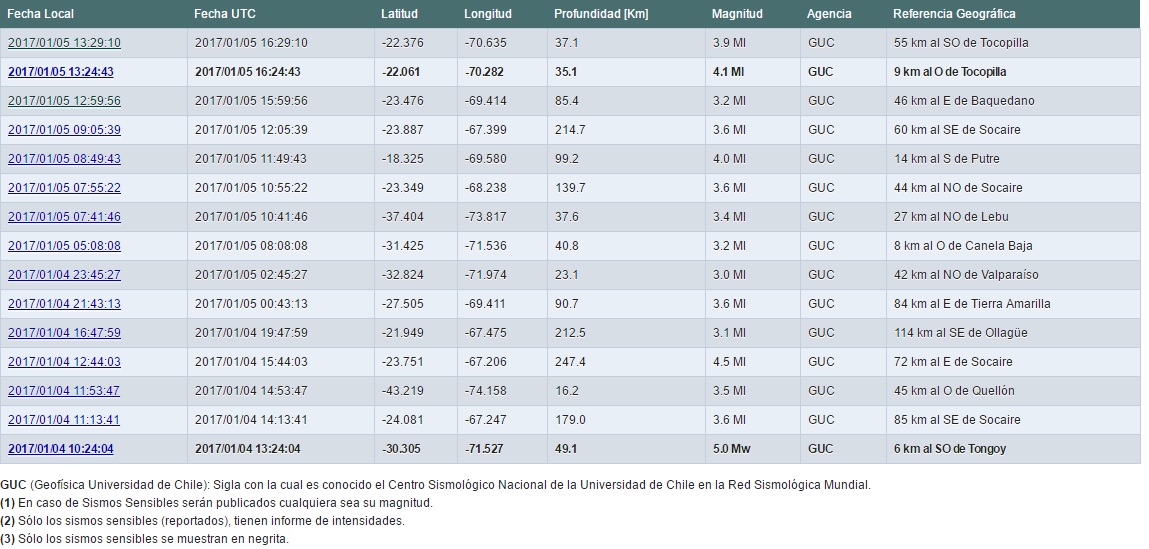Image resolution: width=1149 pixels, height=549 pixels.
Task: Select the 2017/01/05 08:49:43 event link
Action: (64, 159)
